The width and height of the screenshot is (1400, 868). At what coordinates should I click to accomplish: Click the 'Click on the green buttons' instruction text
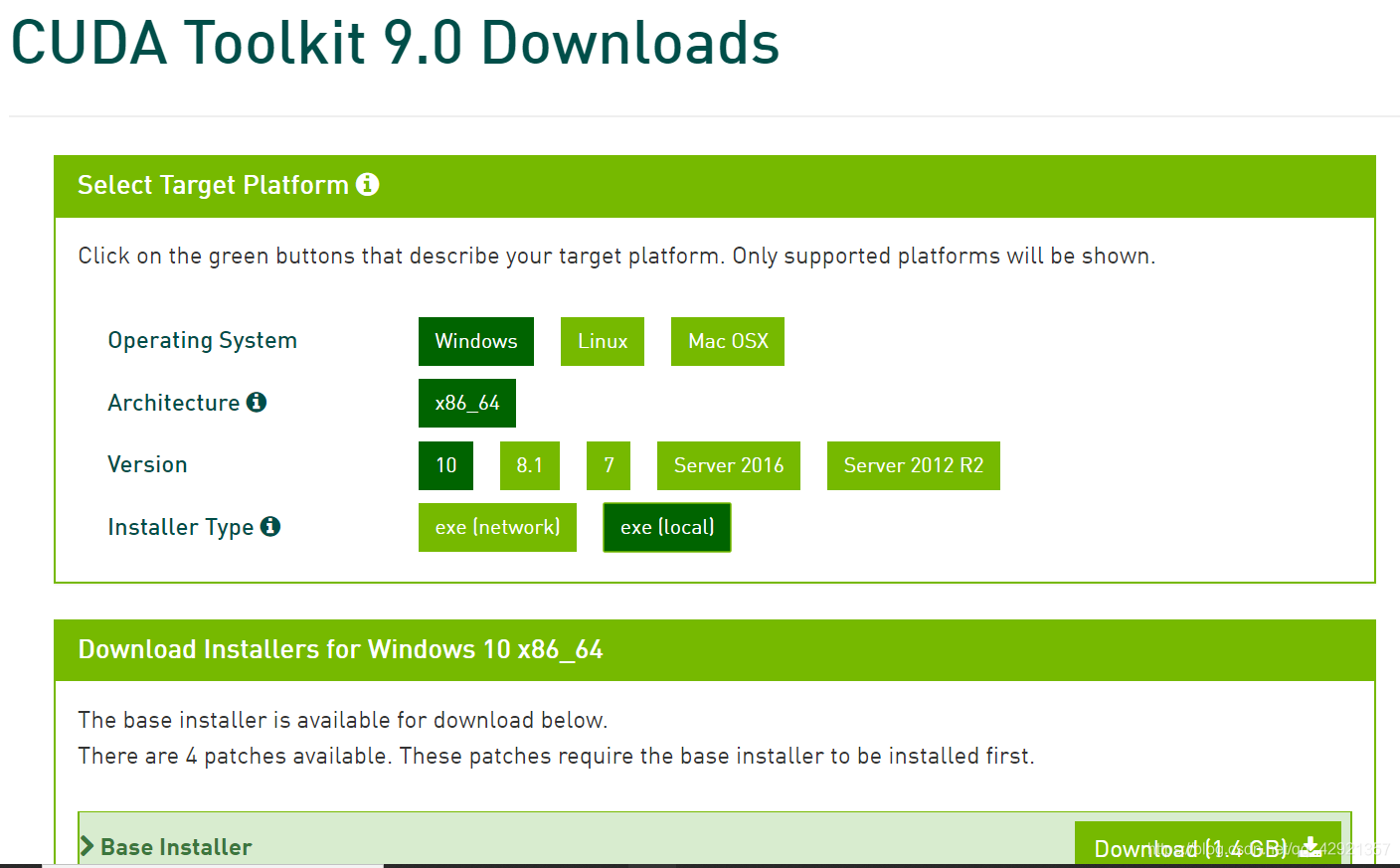(x=616, y=256)
